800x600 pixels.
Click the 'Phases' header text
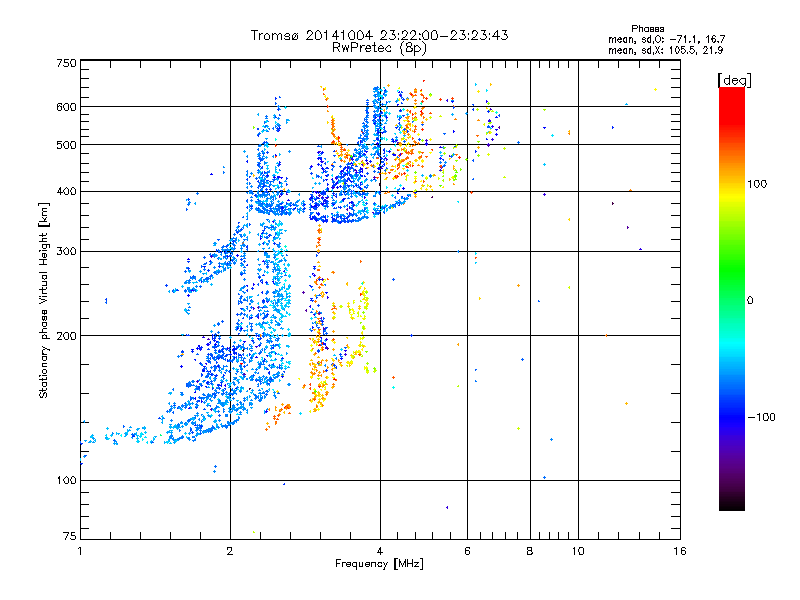coord(647,29)
